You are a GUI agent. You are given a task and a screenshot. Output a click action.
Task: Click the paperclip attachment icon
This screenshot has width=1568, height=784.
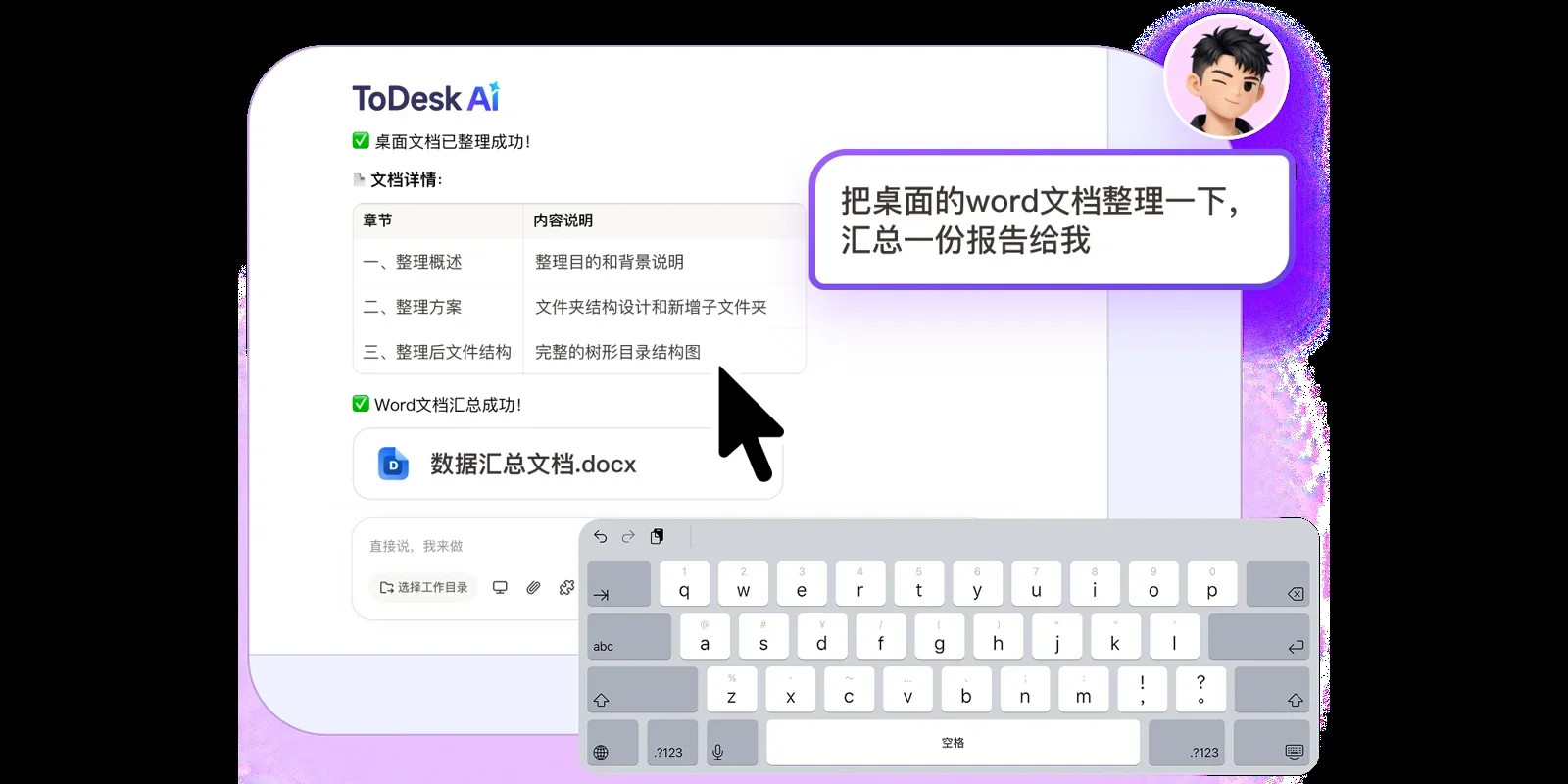click(533, 587)
